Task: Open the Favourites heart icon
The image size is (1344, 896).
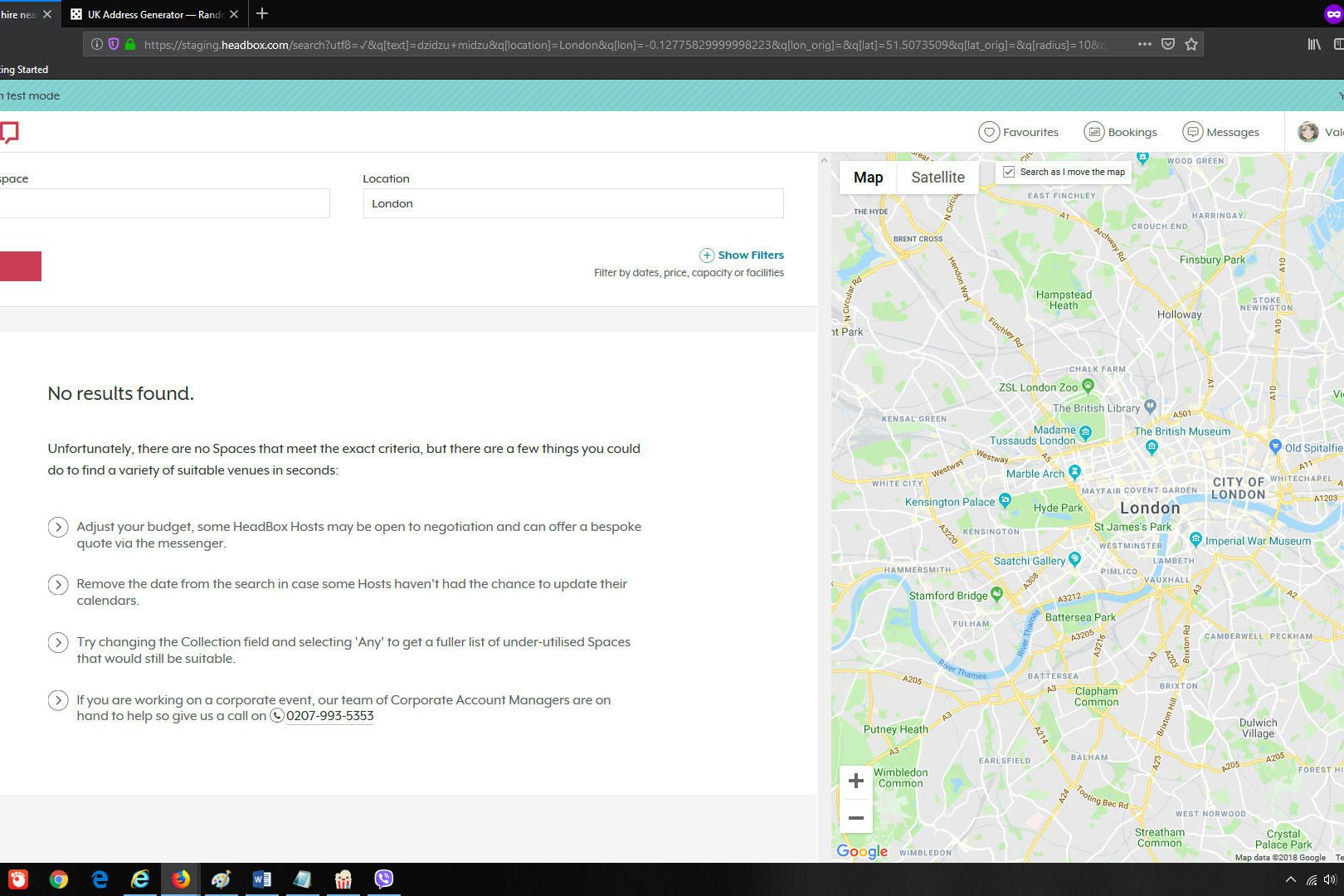Action: click(x=988, y=132)
